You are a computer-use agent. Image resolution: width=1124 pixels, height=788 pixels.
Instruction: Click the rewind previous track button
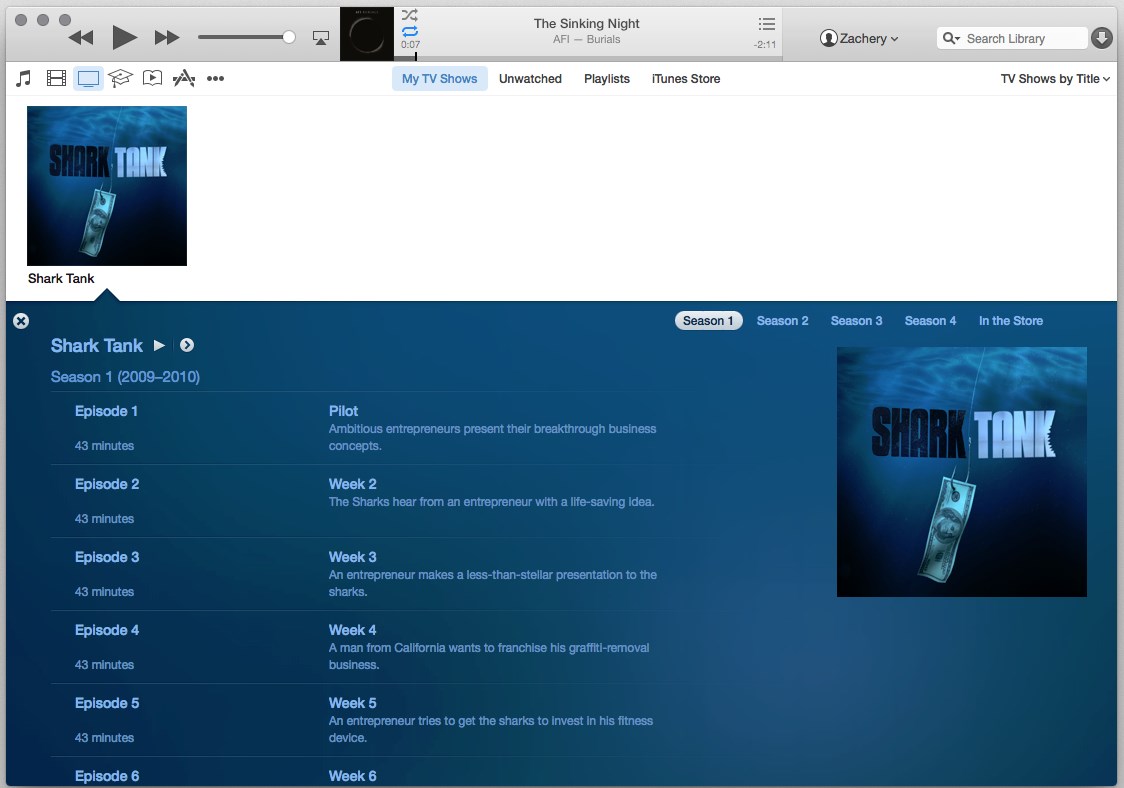point(81,38)
